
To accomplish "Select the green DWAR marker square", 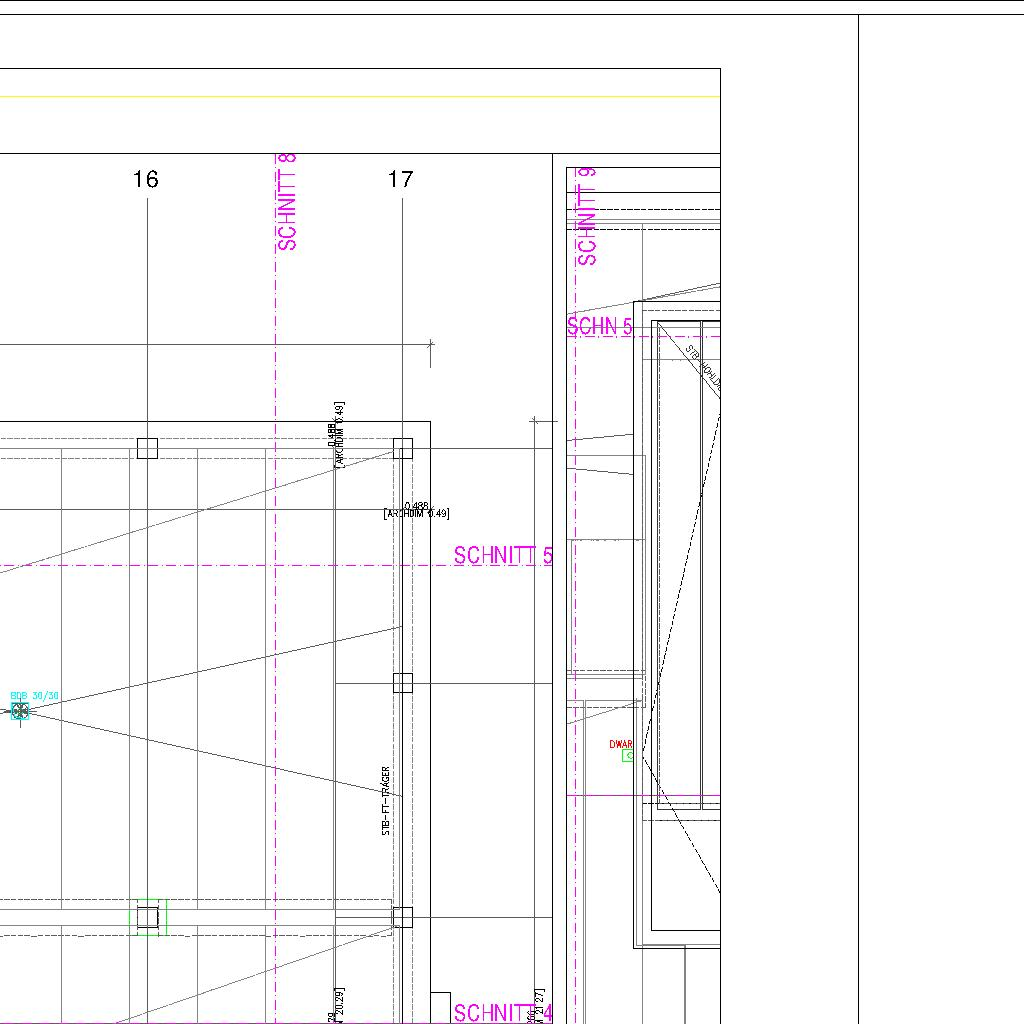I will pyautogui.click(x=628, y=756).
